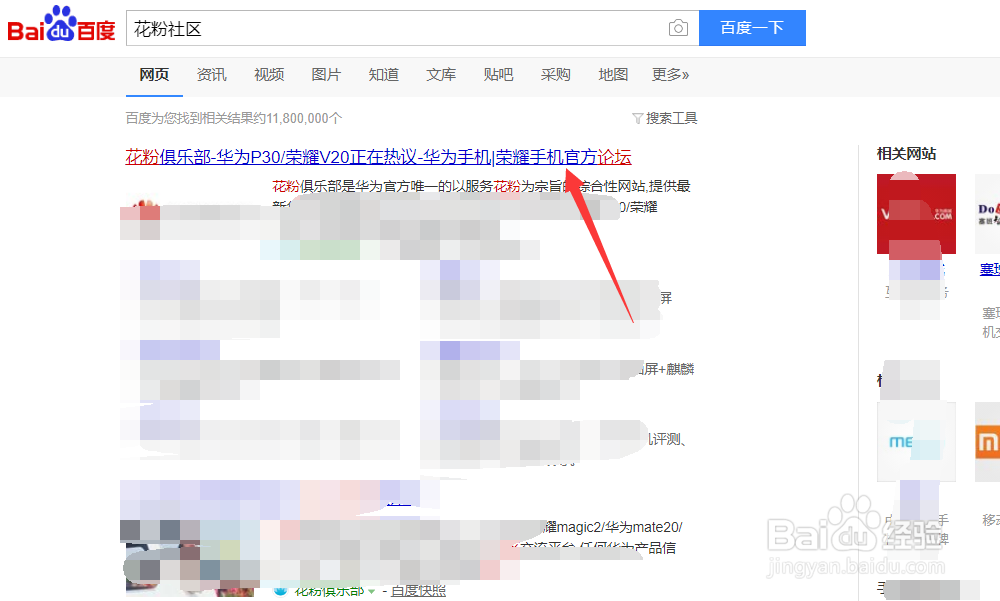Go to the 贴吧 tab
The height and width of the screenshot is (601, 1000).
tap(499, 75)
